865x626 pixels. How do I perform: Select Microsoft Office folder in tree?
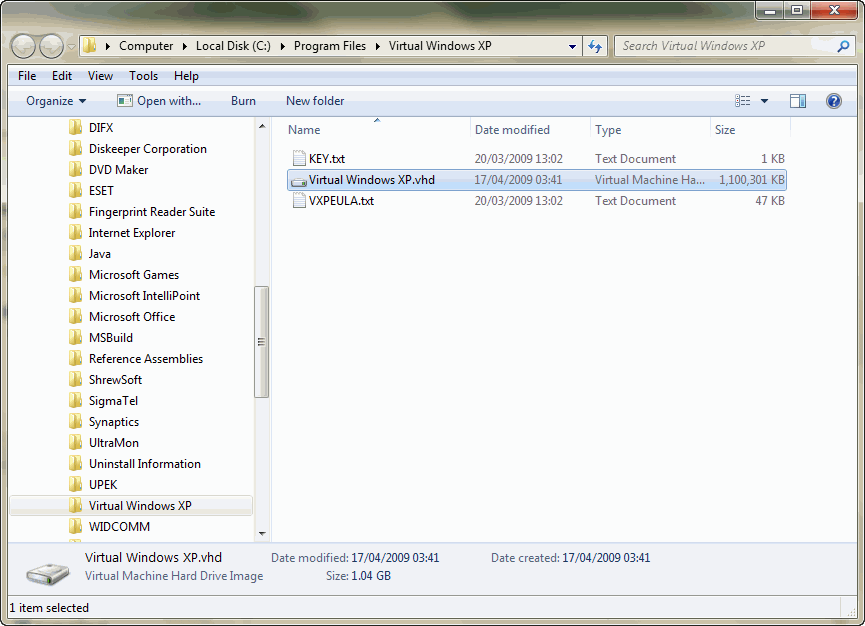[x=131, y=317]
